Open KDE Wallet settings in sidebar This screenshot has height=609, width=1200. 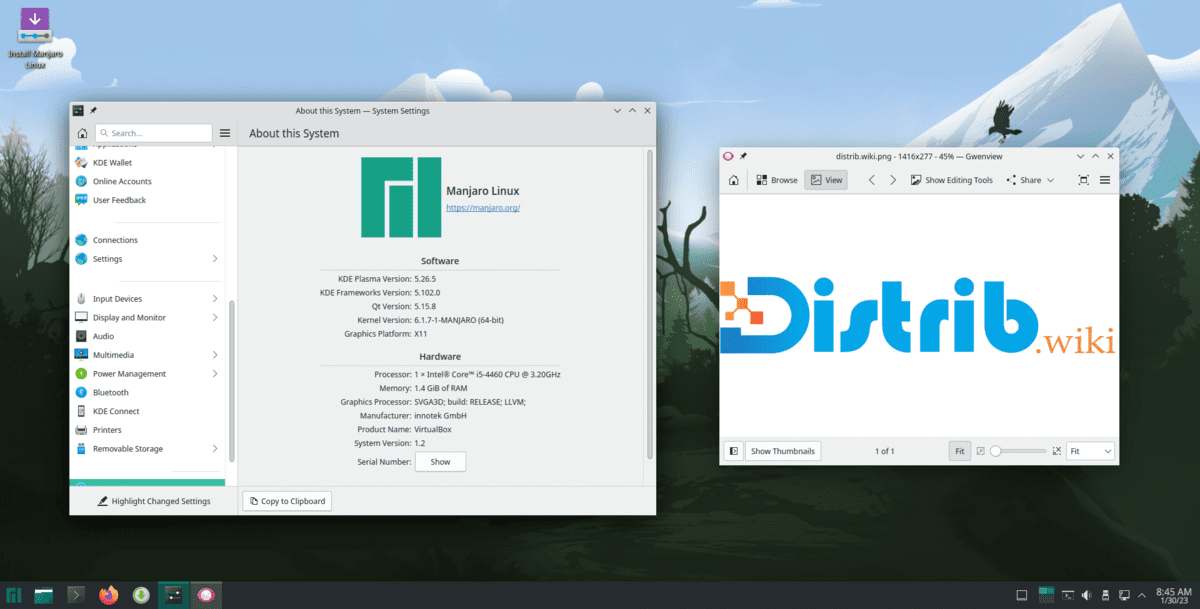point(112,162)
